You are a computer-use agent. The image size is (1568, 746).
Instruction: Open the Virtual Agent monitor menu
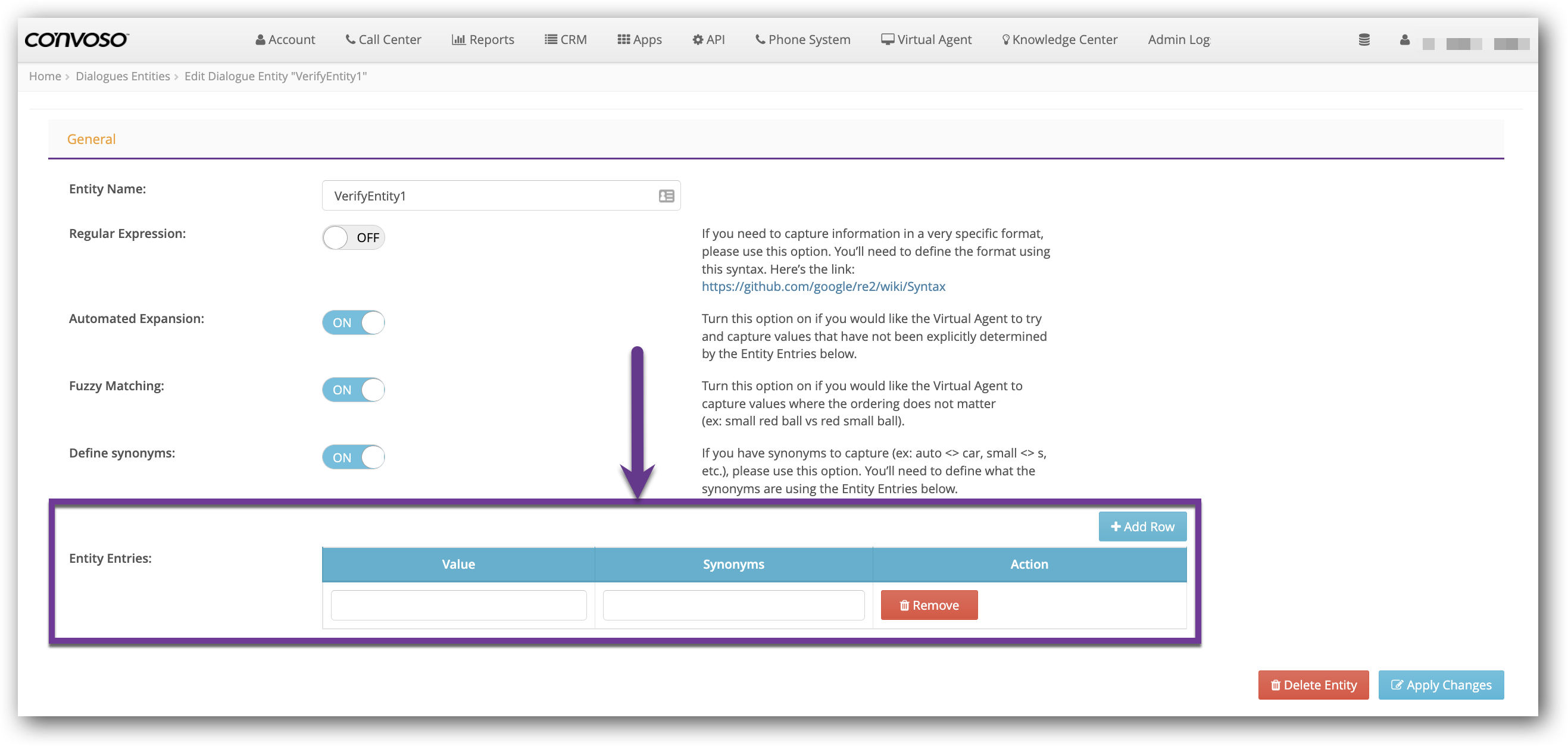tap(926, 39)
